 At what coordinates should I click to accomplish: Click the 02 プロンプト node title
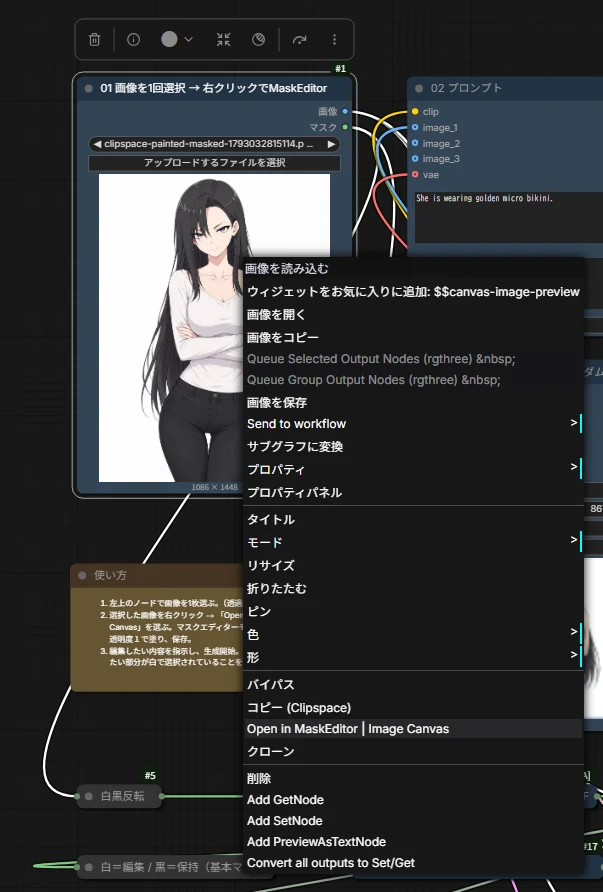tap(466, 88)
